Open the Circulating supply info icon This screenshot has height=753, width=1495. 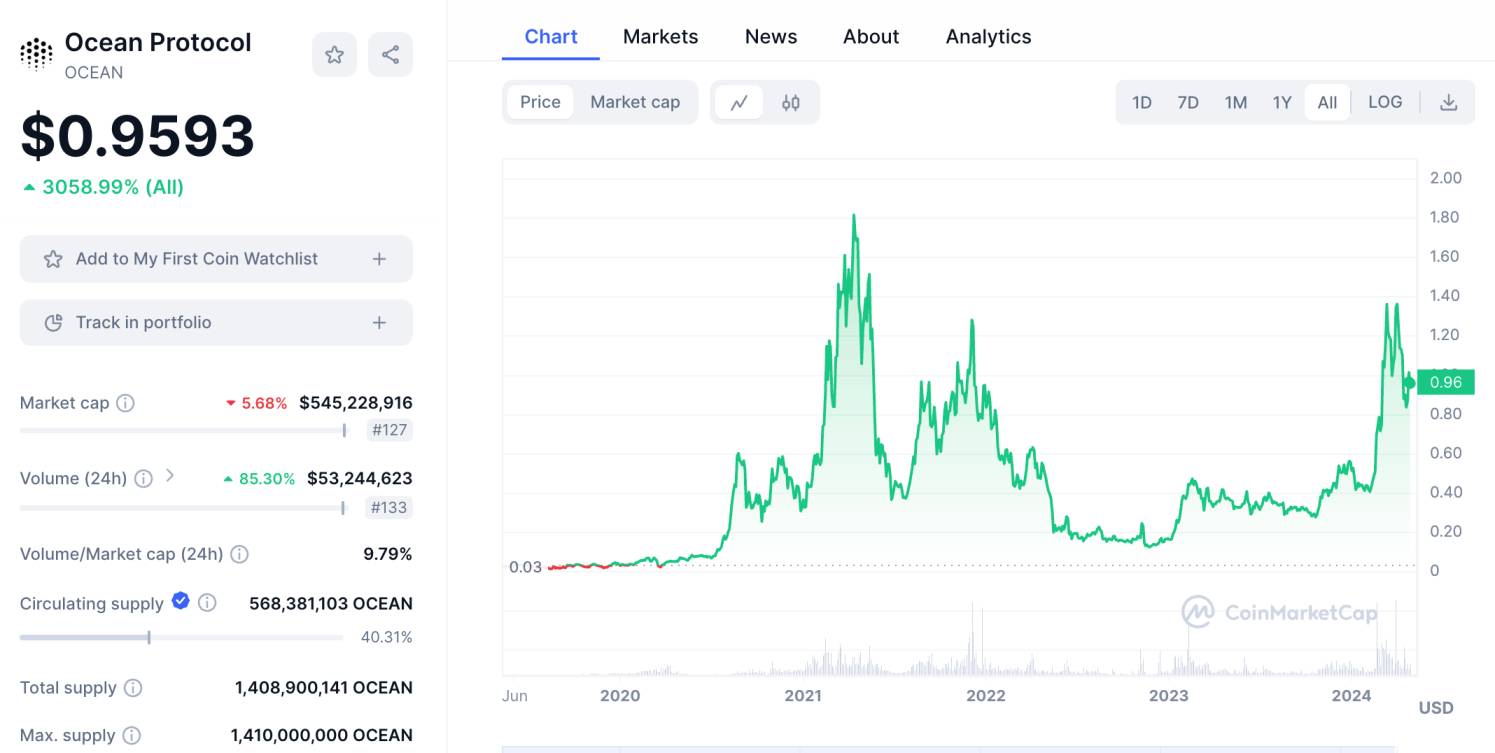(207, 603)
